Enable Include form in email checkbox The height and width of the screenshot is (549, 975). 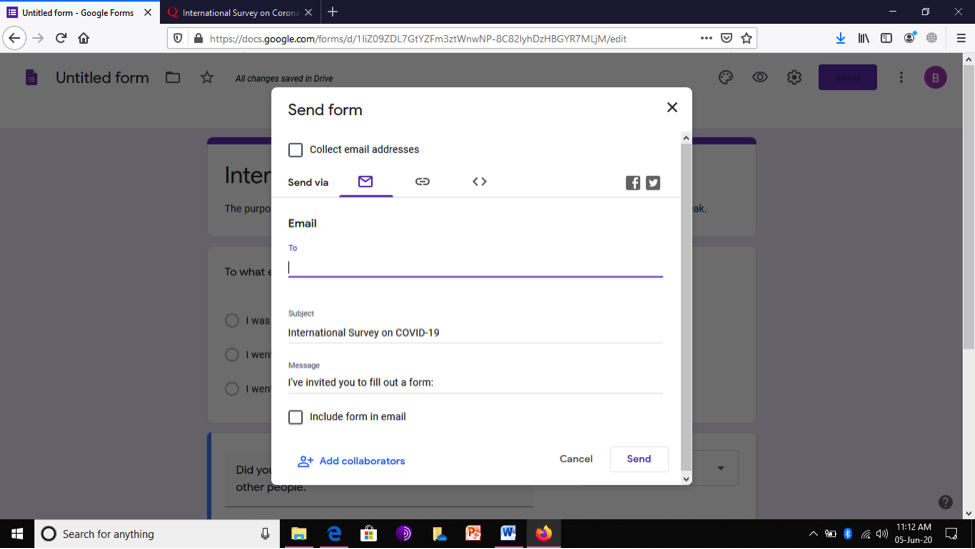[295, 417]
